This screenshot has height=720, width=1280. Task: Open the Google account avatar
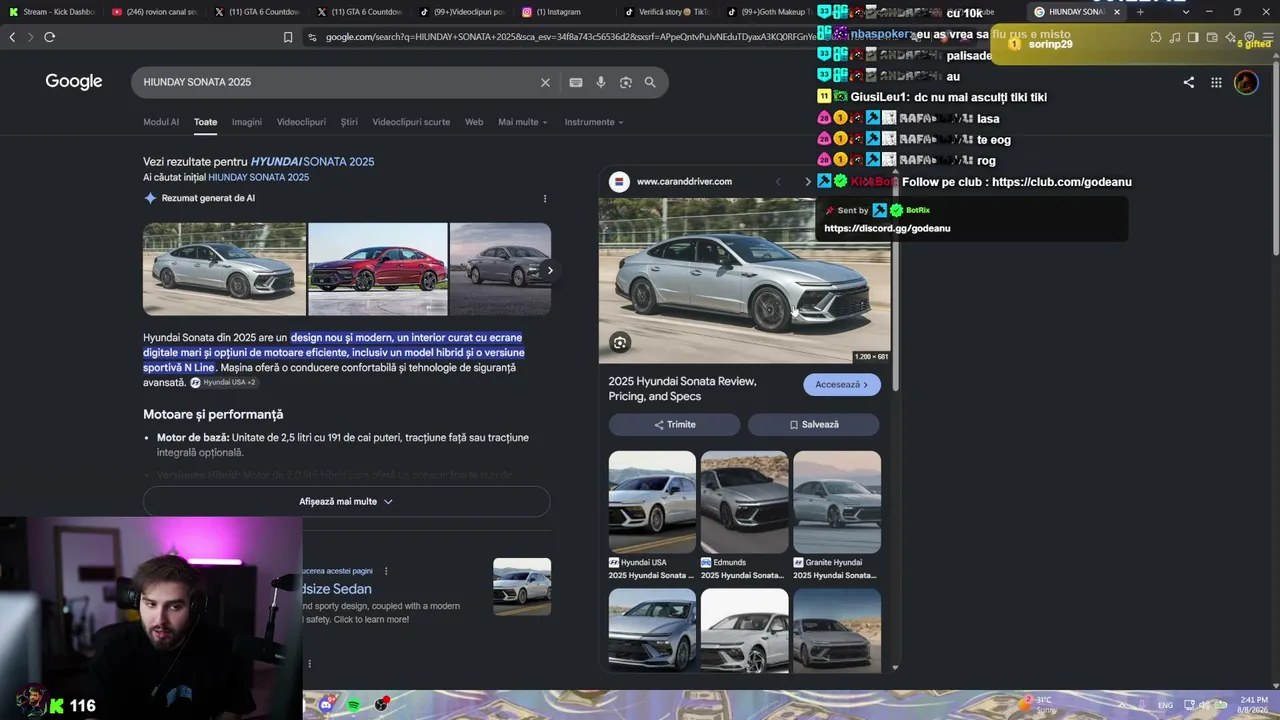coord(1246,82)
